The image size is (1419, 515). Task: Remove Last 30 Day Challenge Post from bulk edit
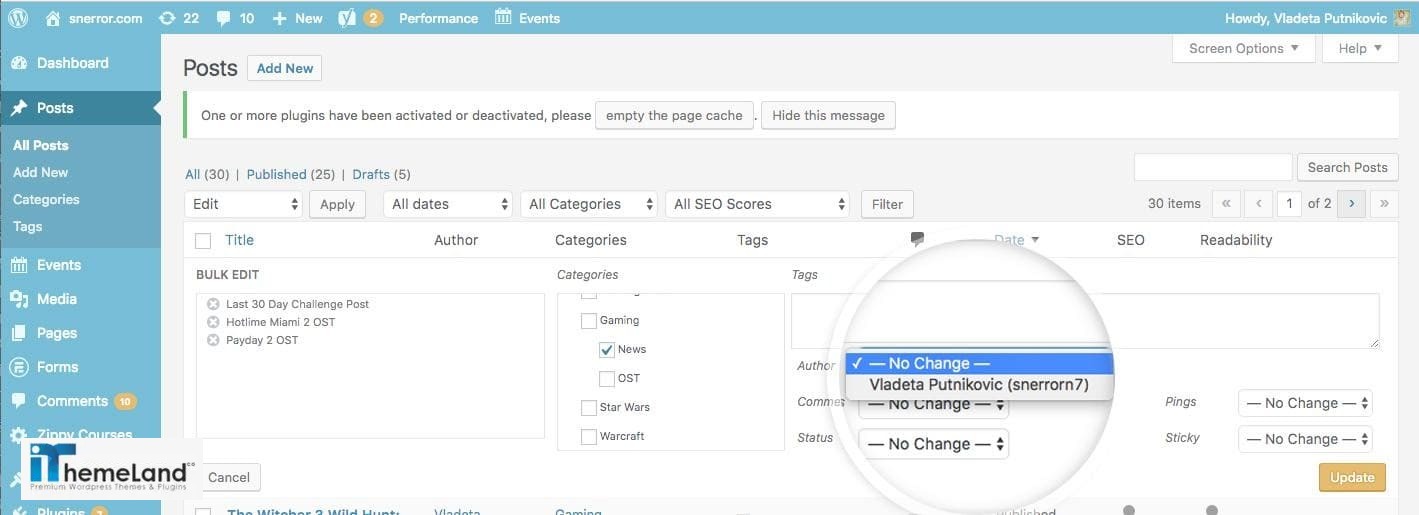[x=213, y=304]
